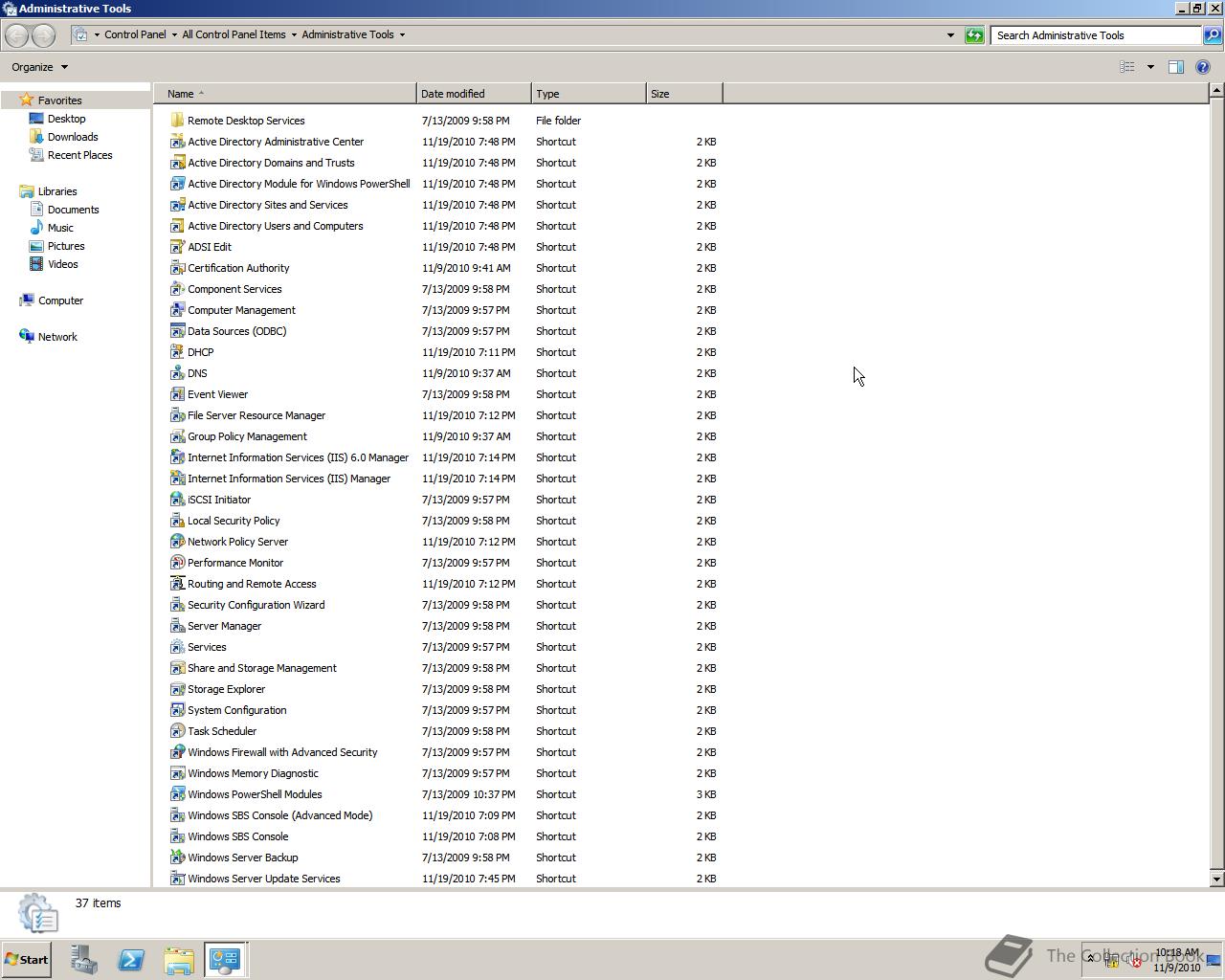
Task: Expand the Administrative Tools breadcrumb arrow
Action: pyautogui.click(x=402, y=34)
